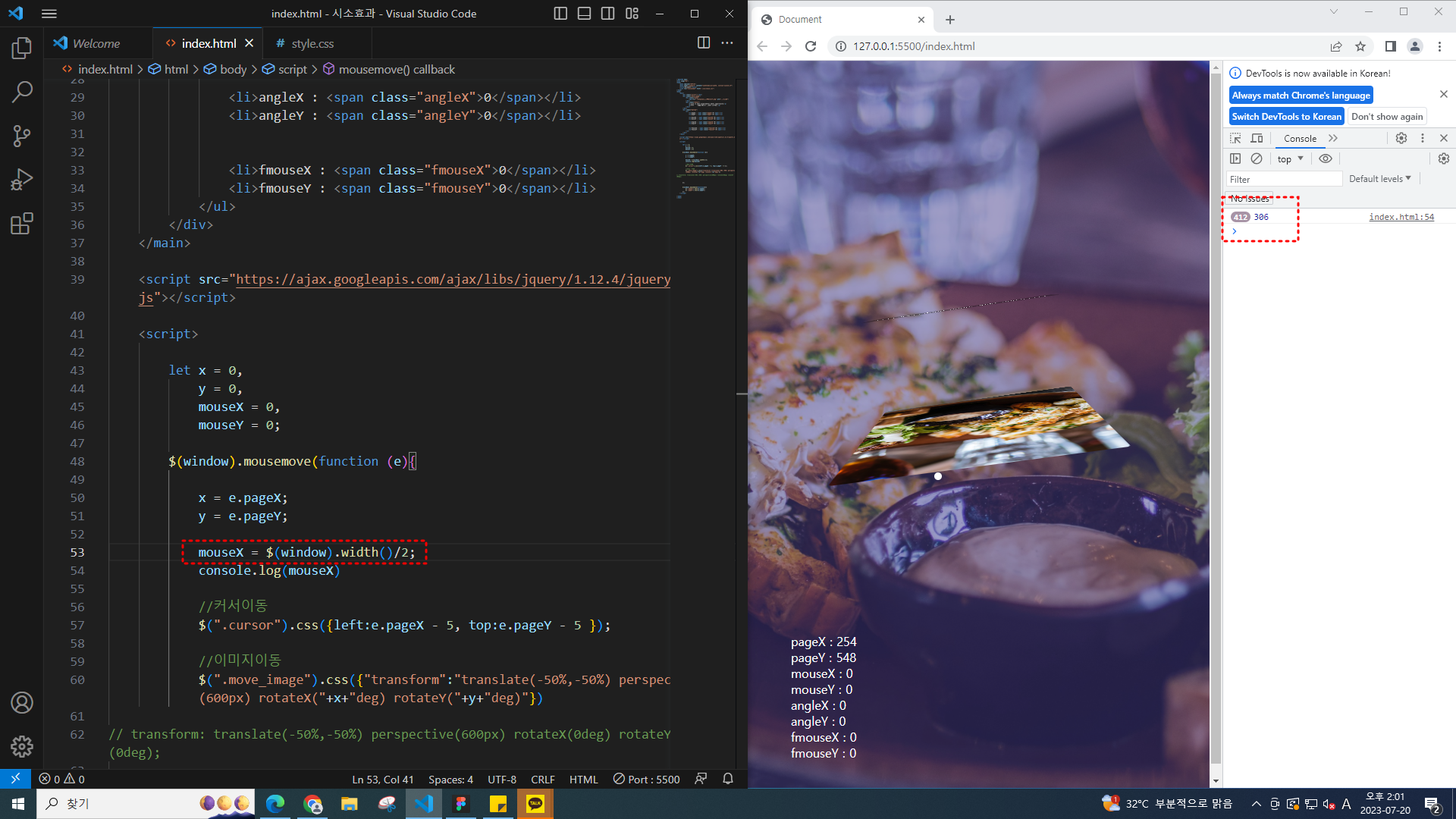Open the Search view in VS Code
The width and height of the screenshot is (1456, 819).
[22, 93]
